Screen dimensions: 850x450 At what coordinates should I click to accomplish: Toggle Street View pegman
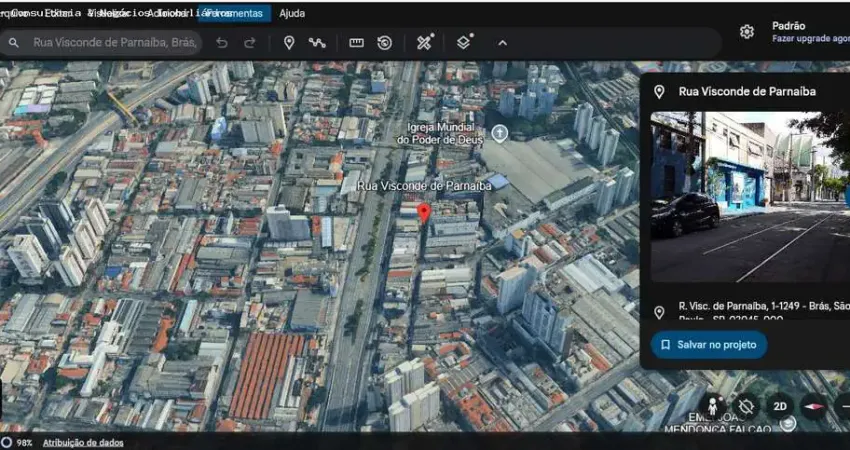click(713, 406)
